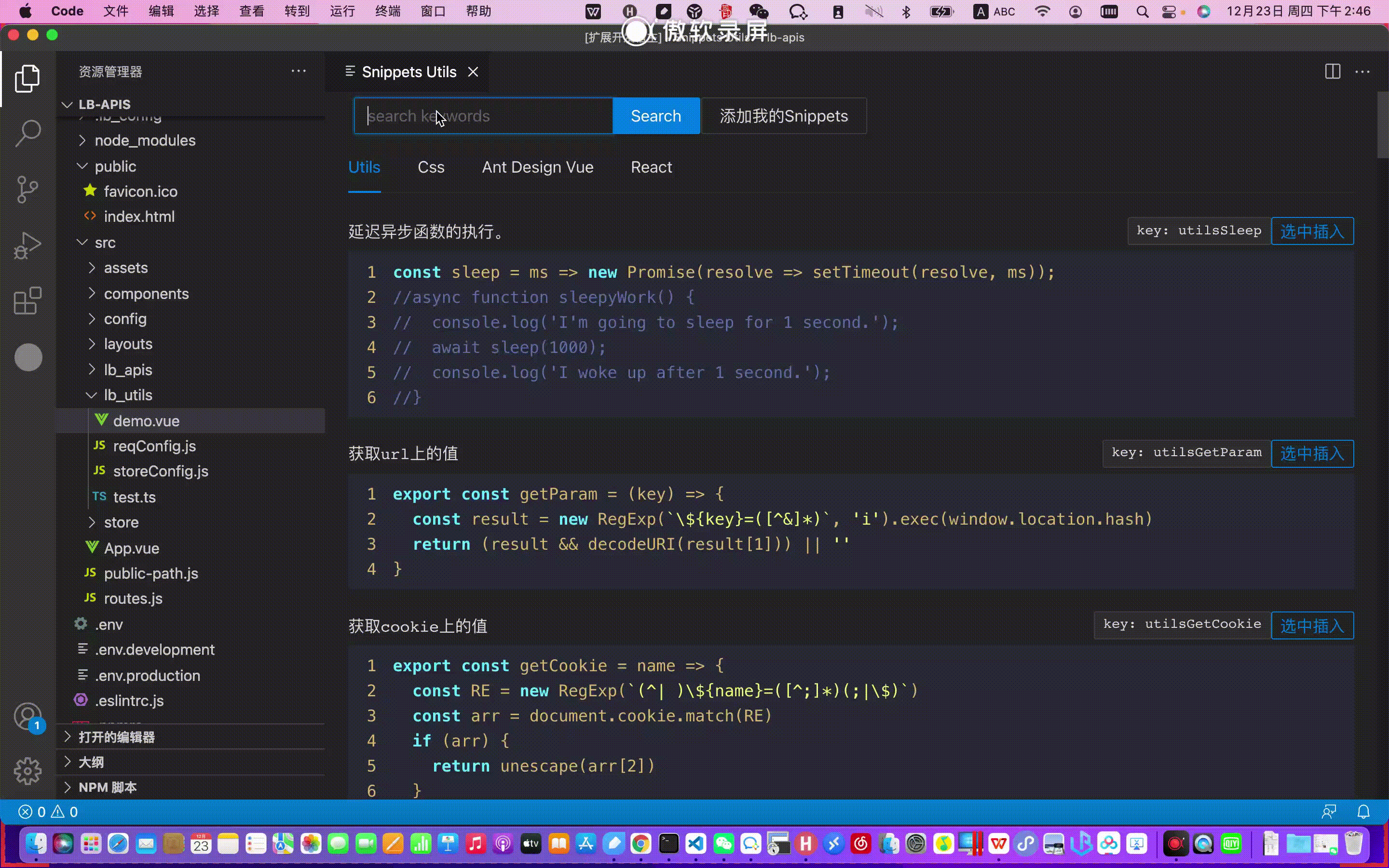Open the 终端 menu
The height and width of the screenshot is (868, 1389).
click(x=387, y=12)
